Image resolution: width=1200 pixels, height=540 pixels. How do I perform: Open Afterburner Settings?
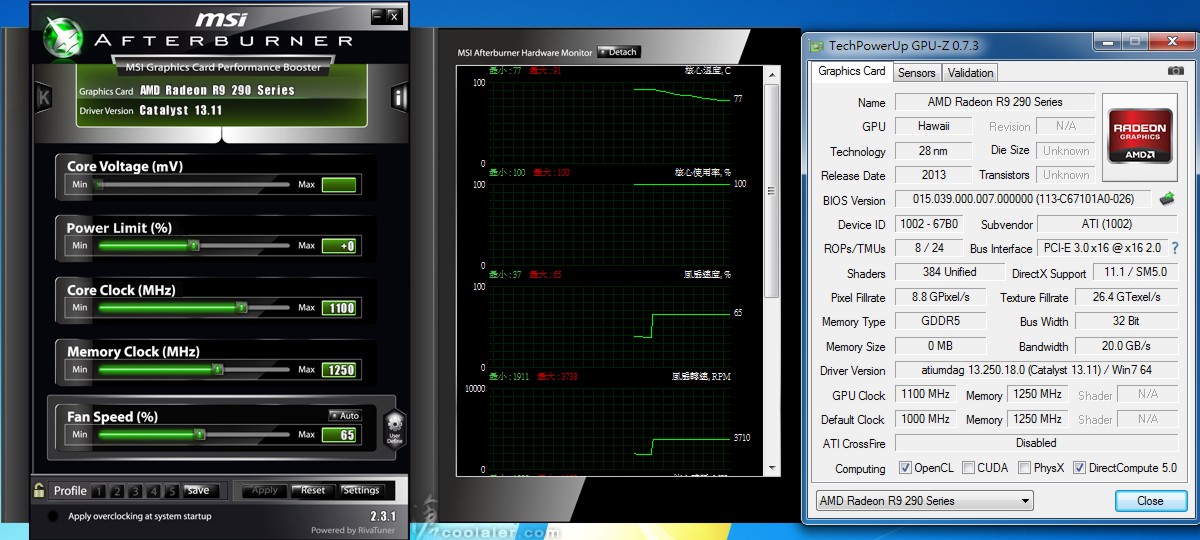[361, 491]
